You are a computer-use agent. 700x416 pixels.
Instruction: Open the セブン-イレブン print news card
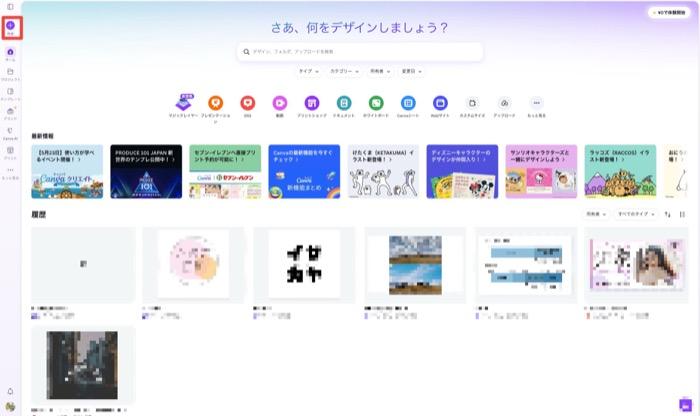click(x=225, y=171)
